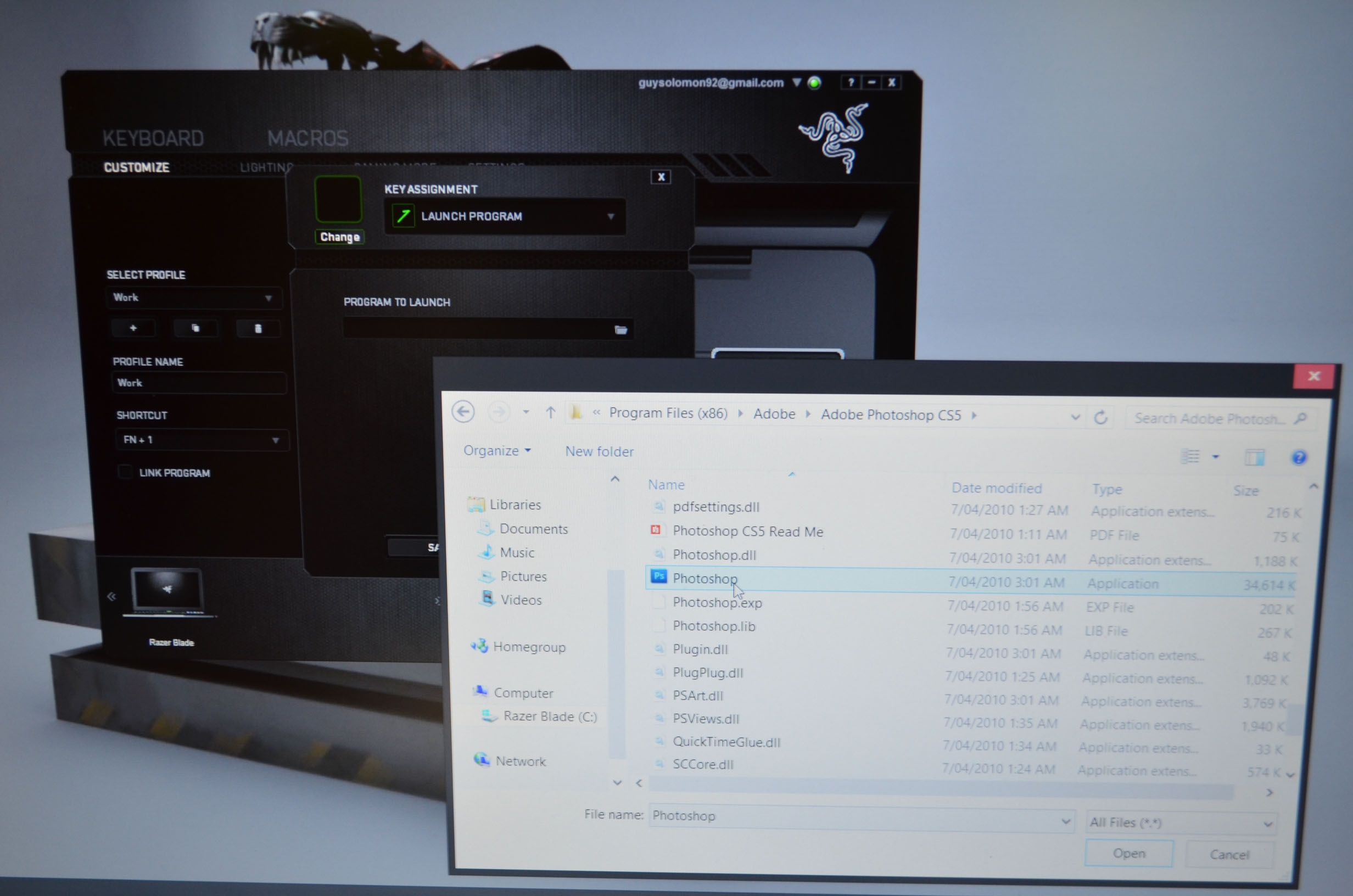Viewport: 1353px width, 896px height.
Task: Click the green online status indicator
Action: [x=815, y=83]
